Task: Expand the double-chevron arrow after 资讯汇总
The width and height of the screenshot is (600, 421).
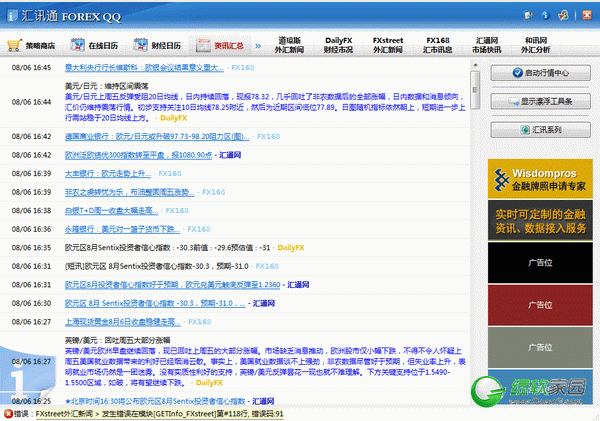Action: tap(258, 46)
